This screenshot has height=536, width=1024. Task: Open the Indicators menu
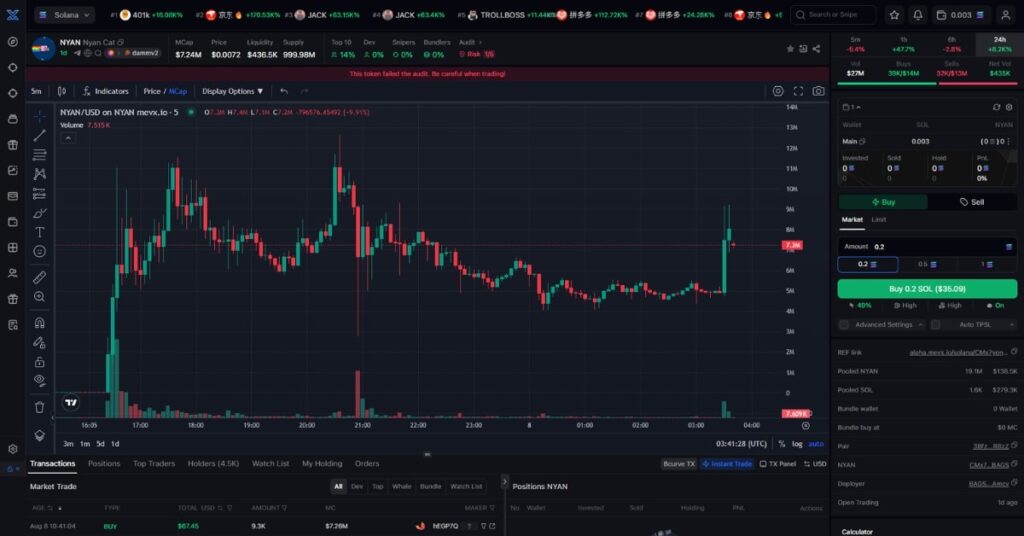coord(106,91)
